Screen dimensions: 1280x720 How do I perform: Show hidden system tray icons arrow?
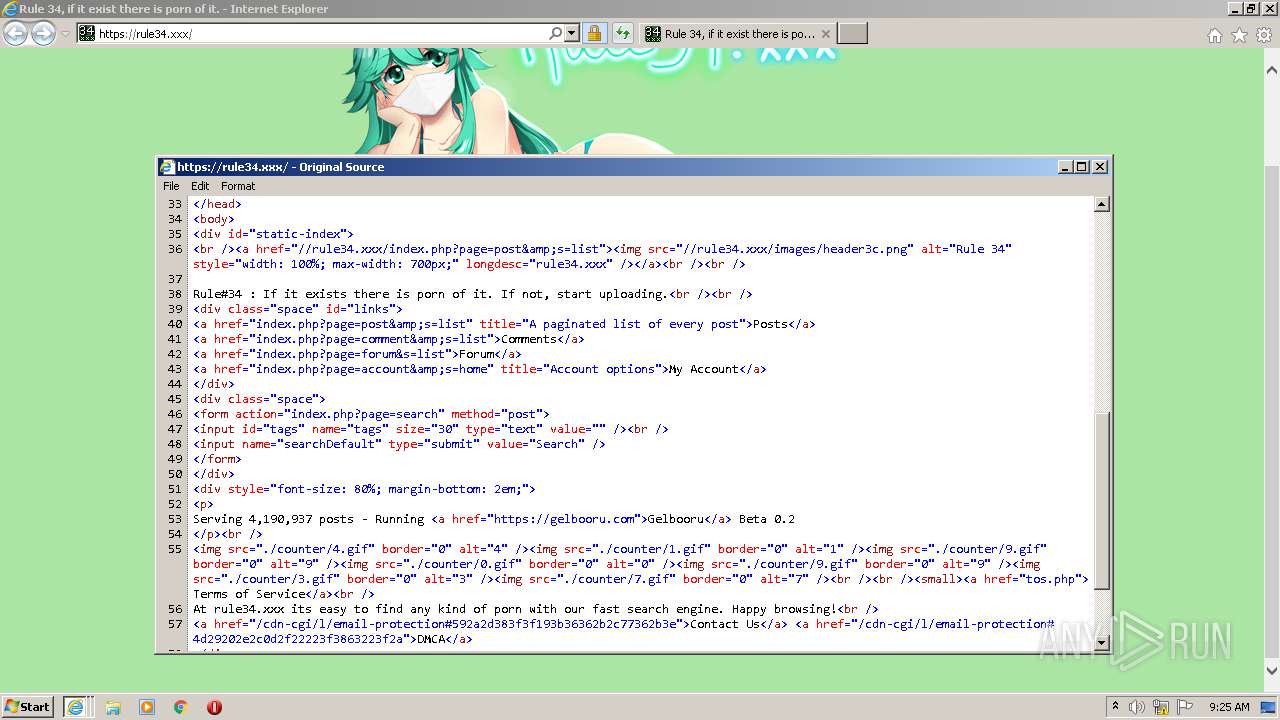(1115, 706)
